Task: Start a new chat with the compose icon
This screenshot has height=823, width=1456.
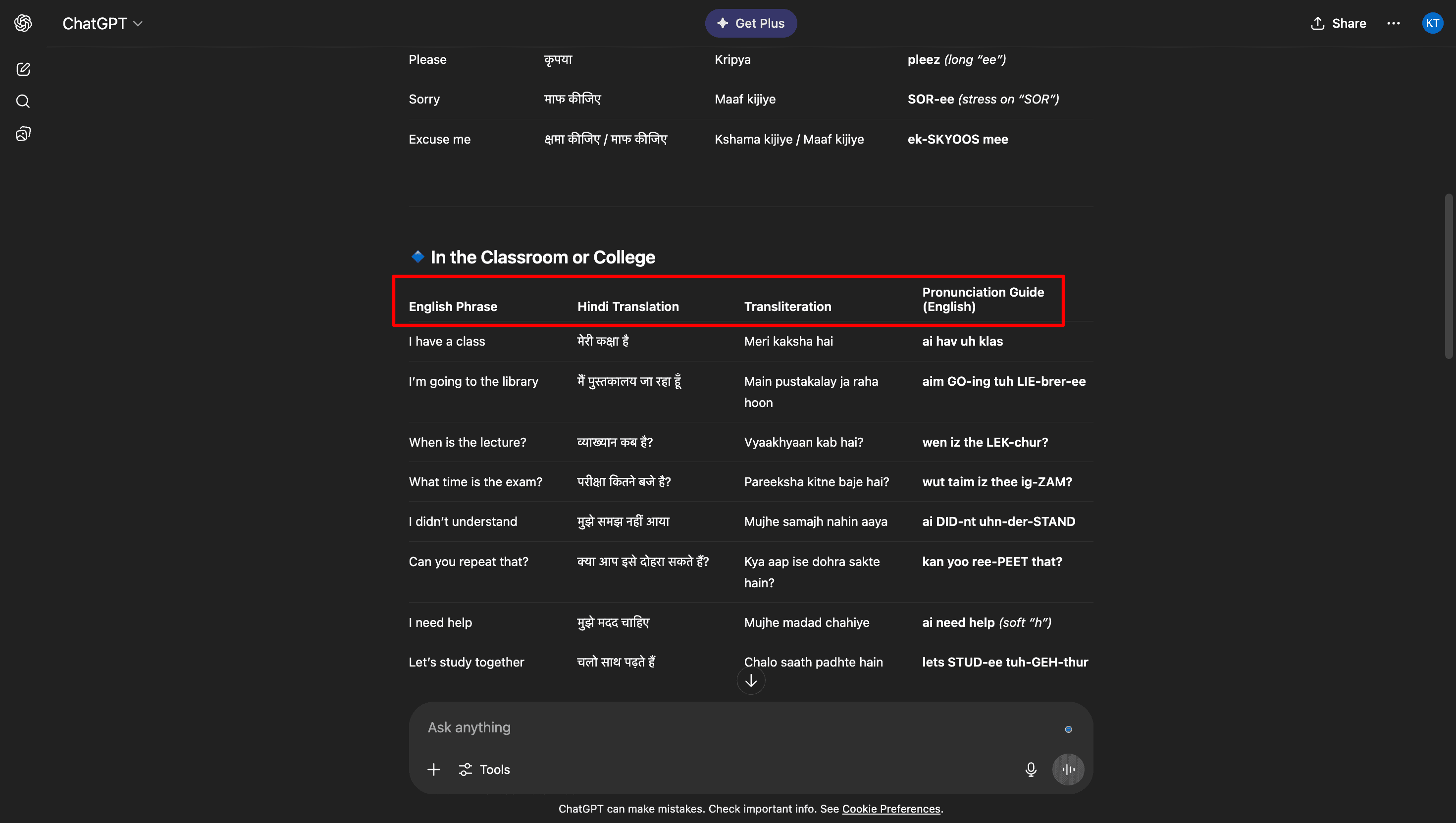Action: click(23, 69)
